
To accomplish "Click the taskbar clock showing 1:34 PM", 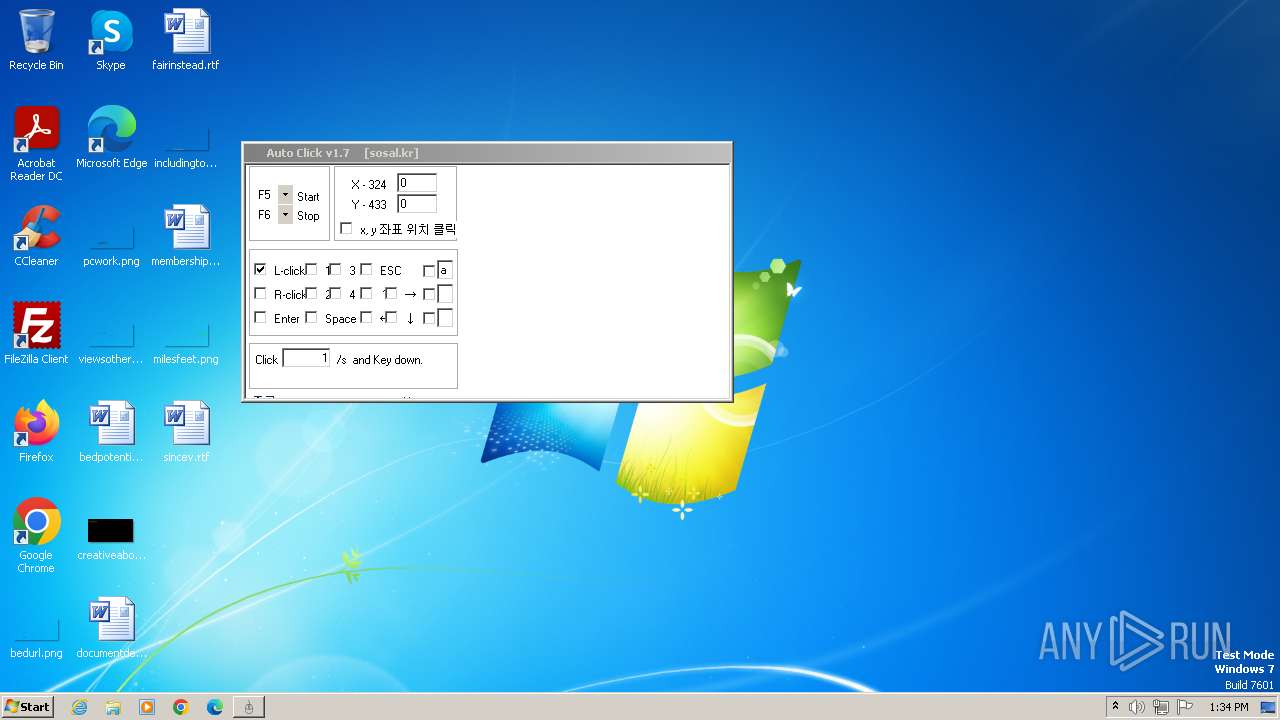I will [1228, 707].
